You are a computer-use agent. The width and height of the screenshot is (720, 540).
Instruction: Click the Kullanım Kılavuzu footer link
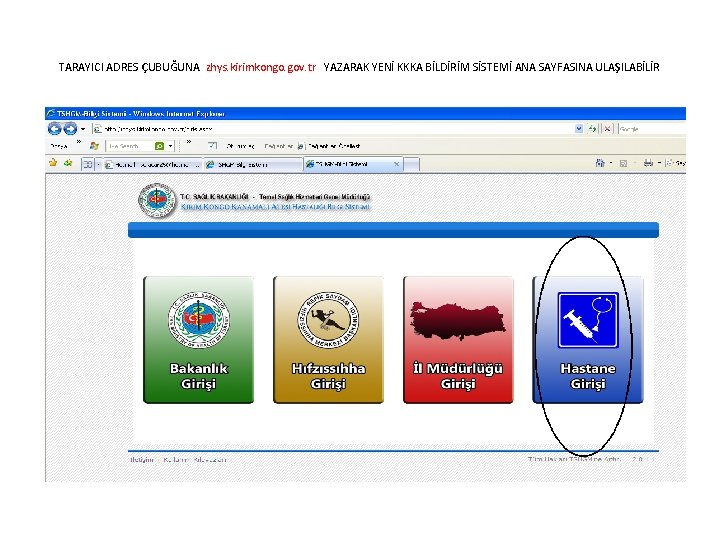195,460
